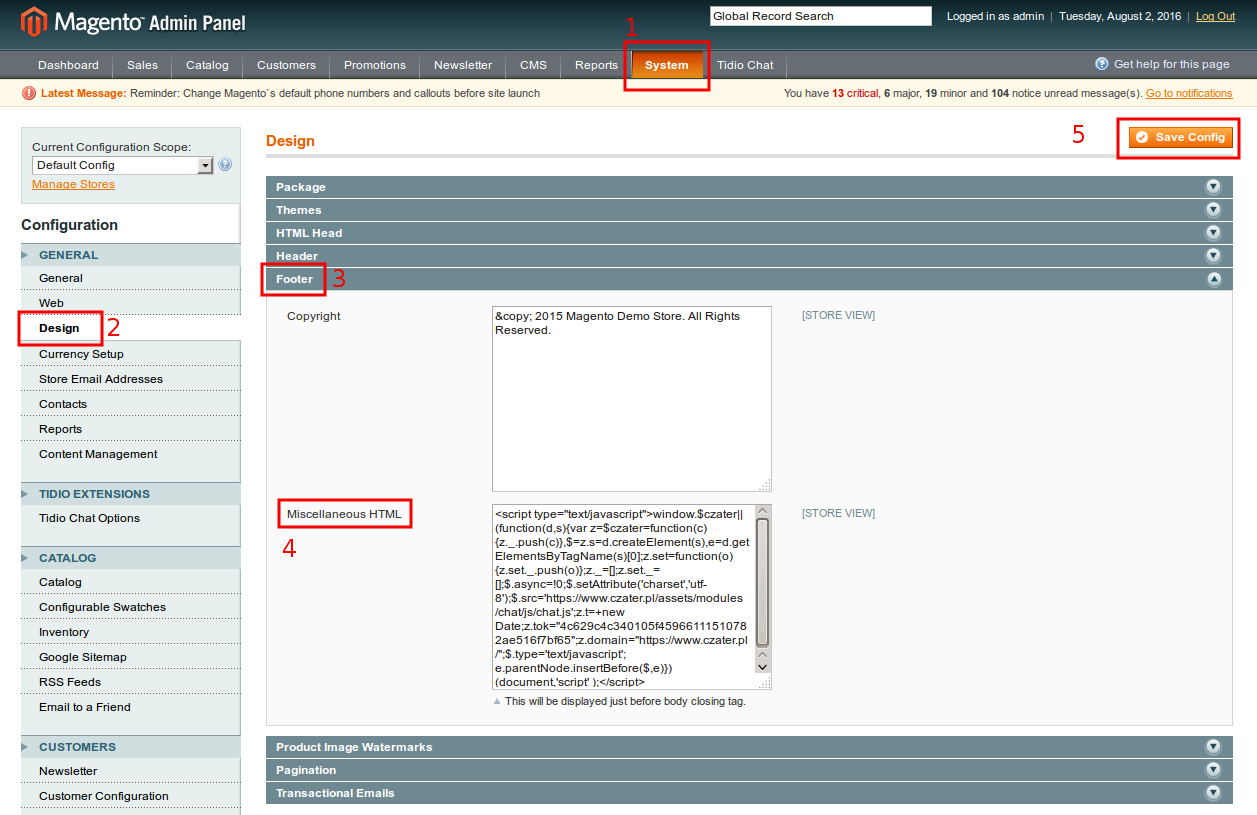Open the Catalog menu in top navigation
1257x815 pixels.
coord(207,65)
